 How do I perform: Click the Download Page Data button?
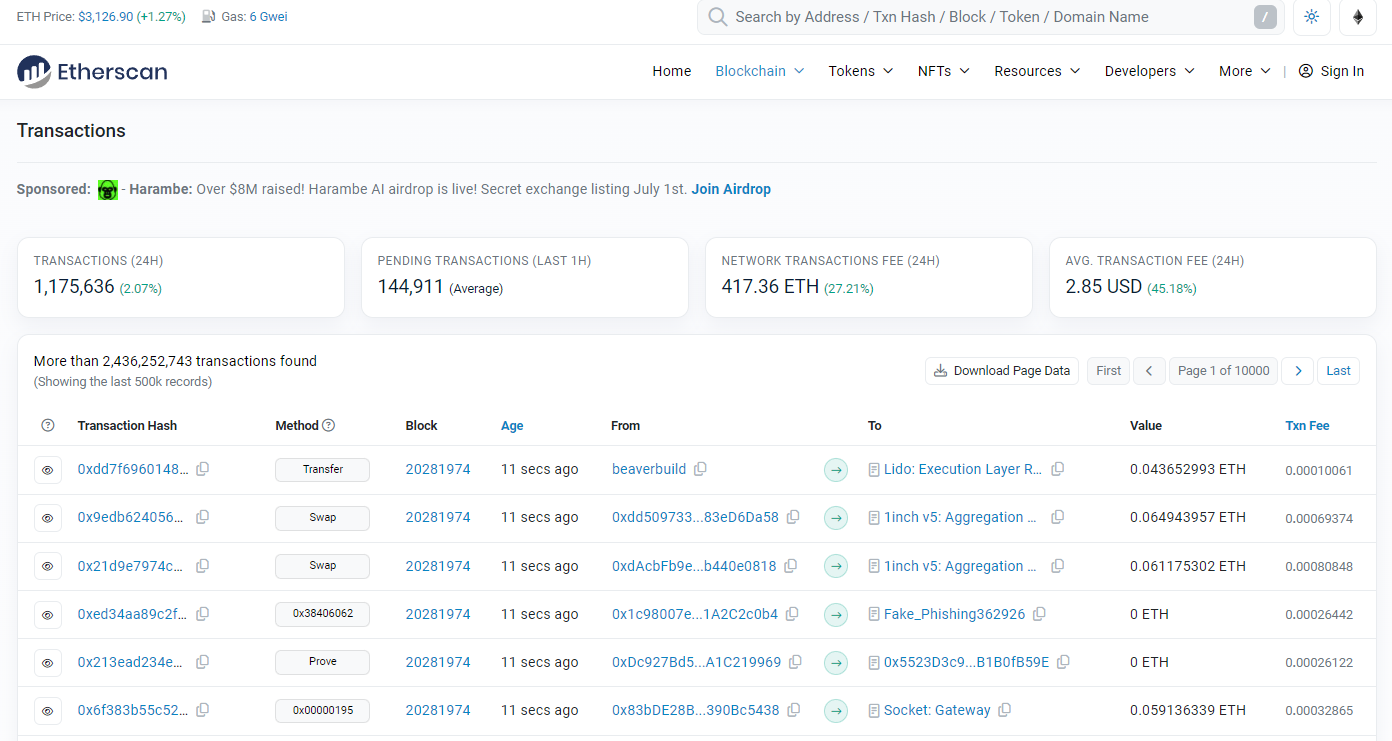1002,371
